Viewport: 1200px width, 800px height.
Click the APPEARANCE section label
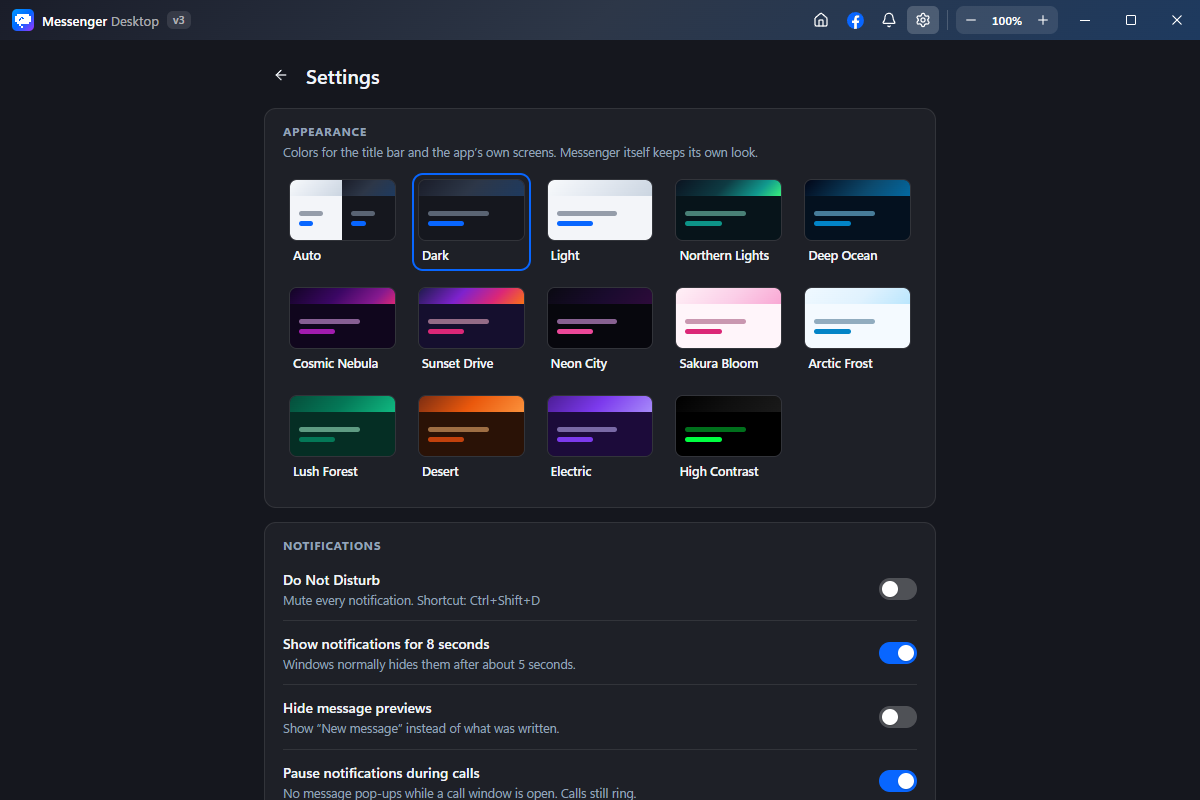tap(325, 132)
